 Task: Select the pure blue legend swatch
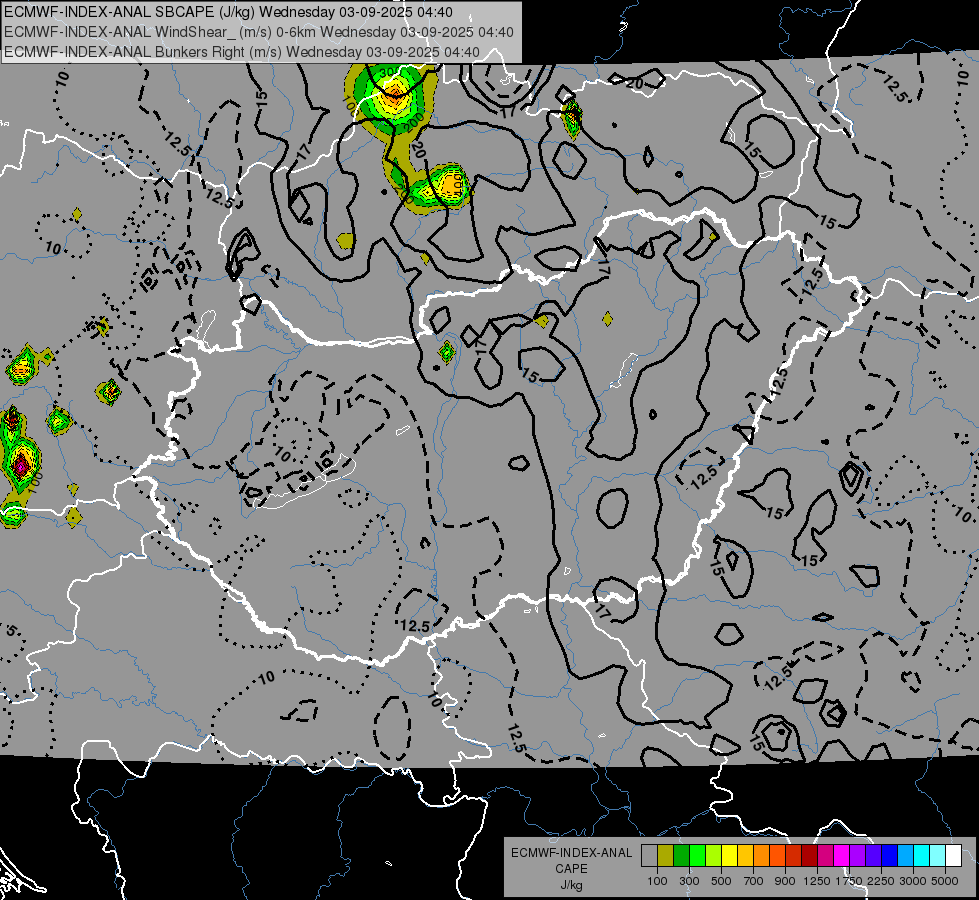(x=890, y=856)
